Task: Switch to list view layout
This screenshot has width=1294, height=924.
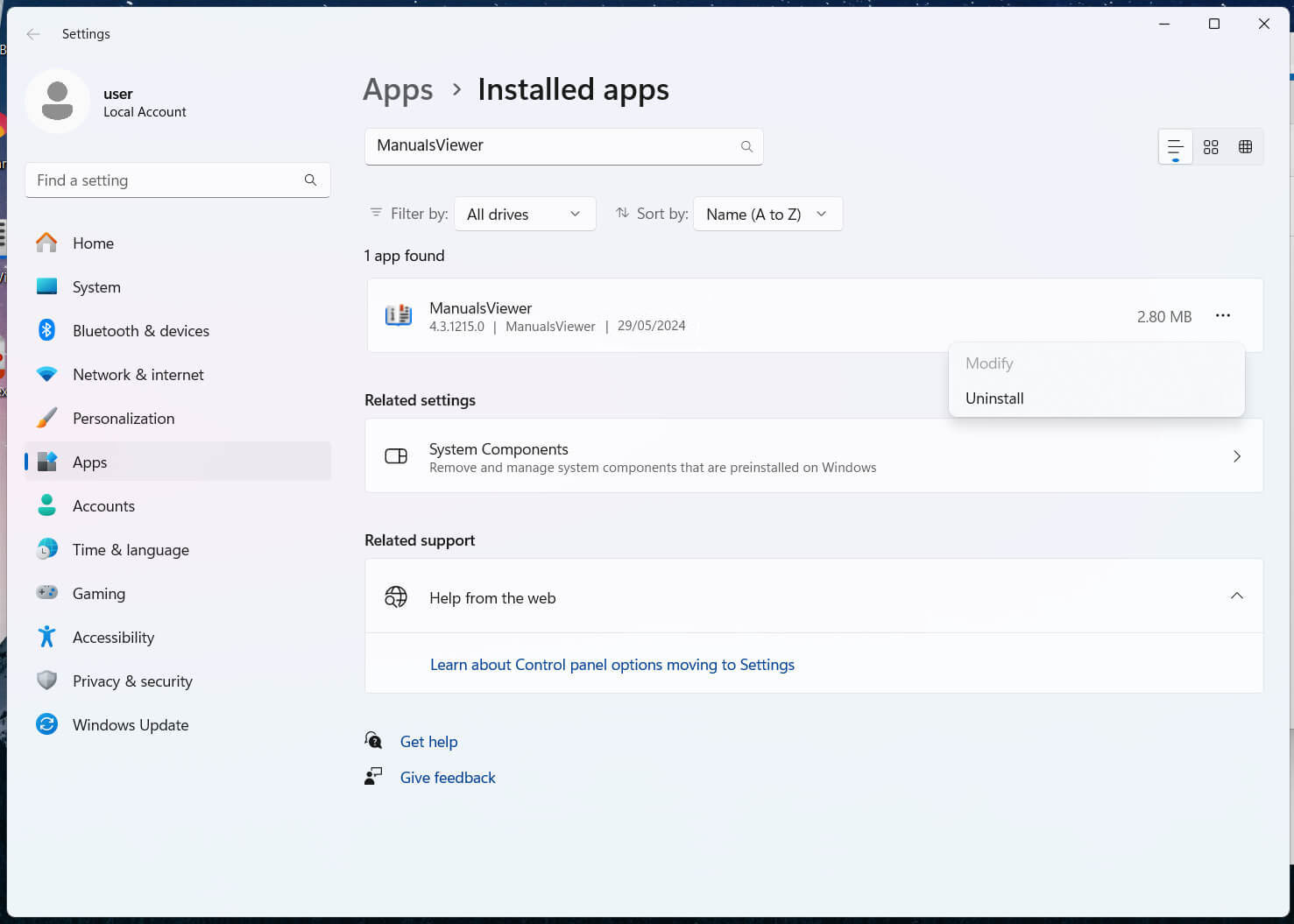Action: click(1175, 147)
